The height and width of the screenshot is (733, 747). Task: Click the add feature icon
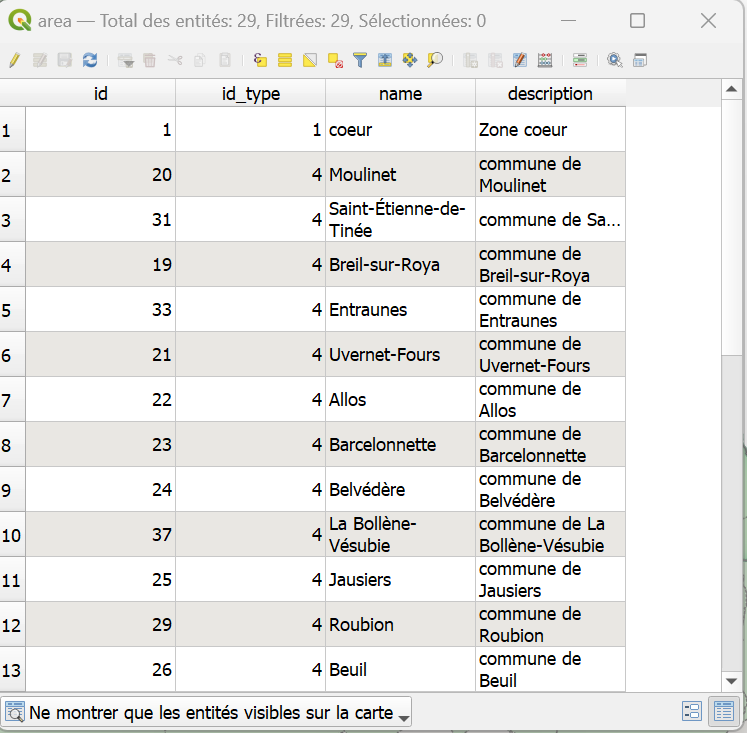[126, 60]
